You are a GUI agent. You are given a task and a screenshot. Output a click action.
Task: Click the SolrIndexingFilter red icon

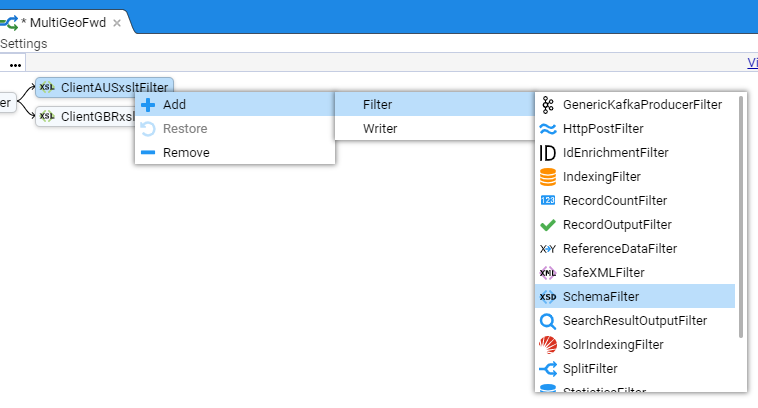click(547, 345)
